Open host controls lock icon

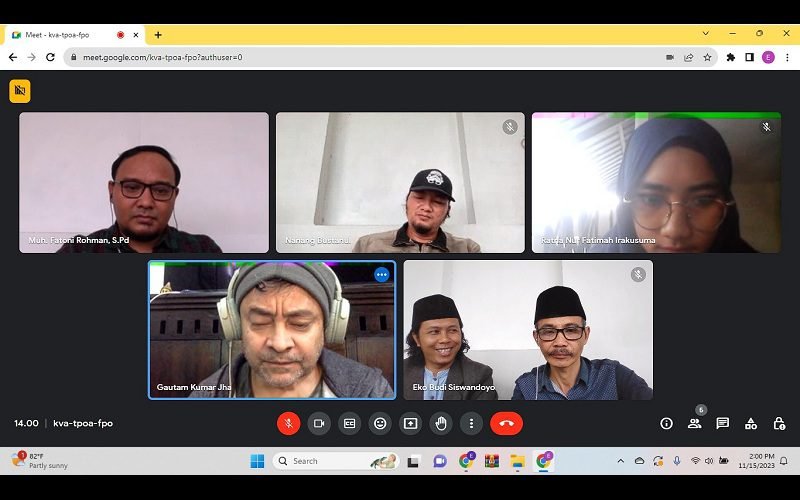point(779,423)
